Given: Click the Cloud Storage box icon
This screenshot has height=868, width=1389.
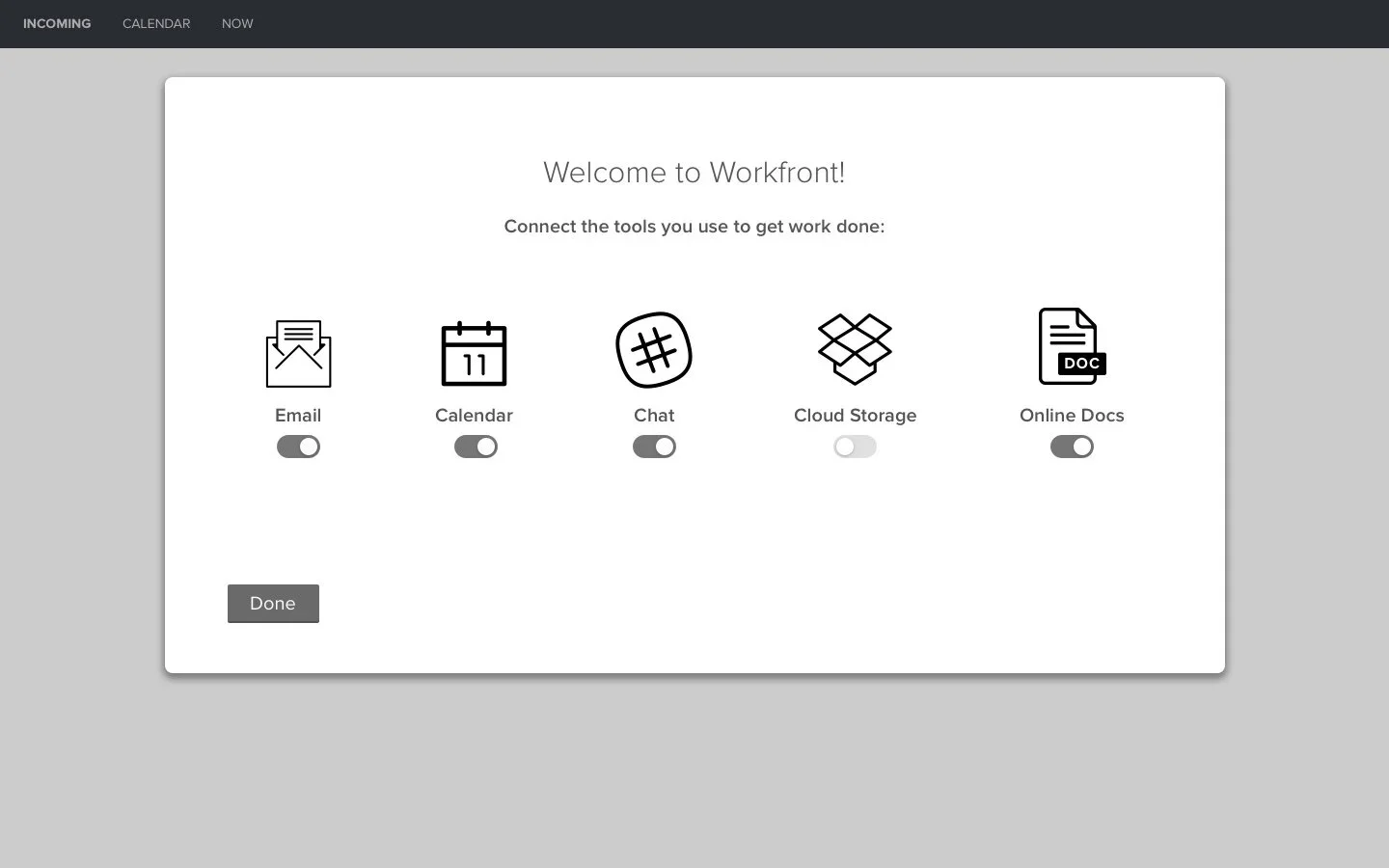Looking at the screenshot, I should point(855,349).
